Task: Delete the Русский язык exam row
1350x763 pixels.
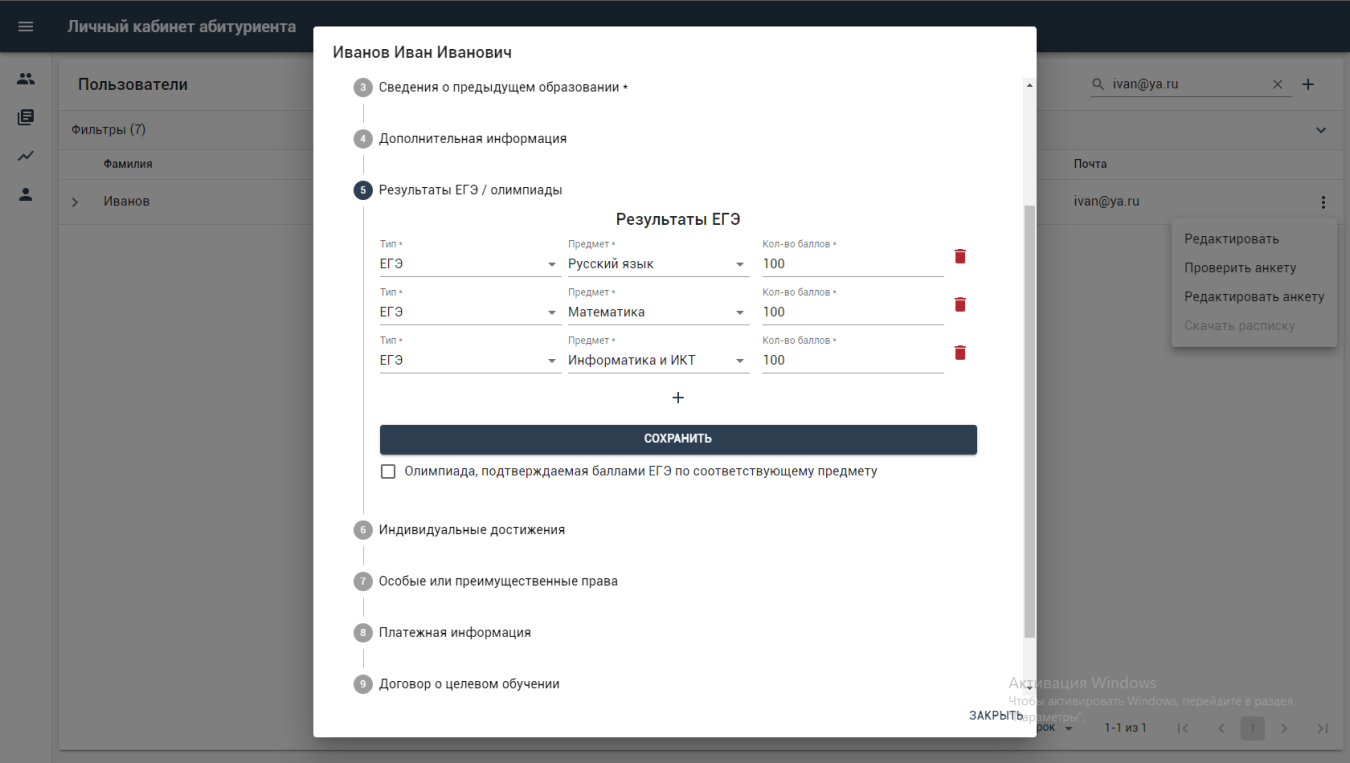Action: point(960,256)
